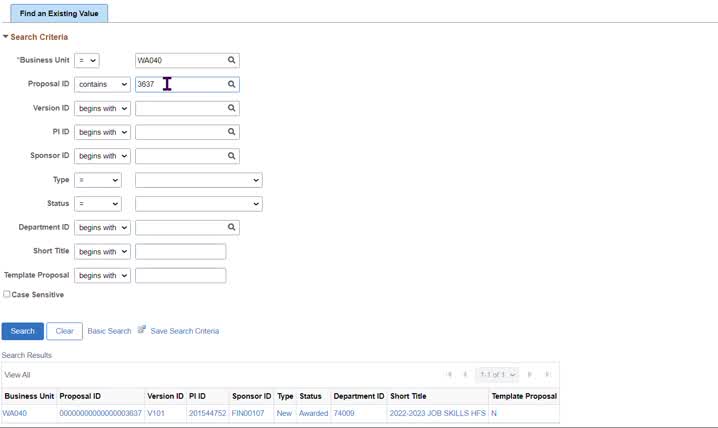Image resolution: width=718 pixels, height=428 pixels.
Task: Open the Proposal ID 'contains' operator dropdown
Action: tap(103, 84)
